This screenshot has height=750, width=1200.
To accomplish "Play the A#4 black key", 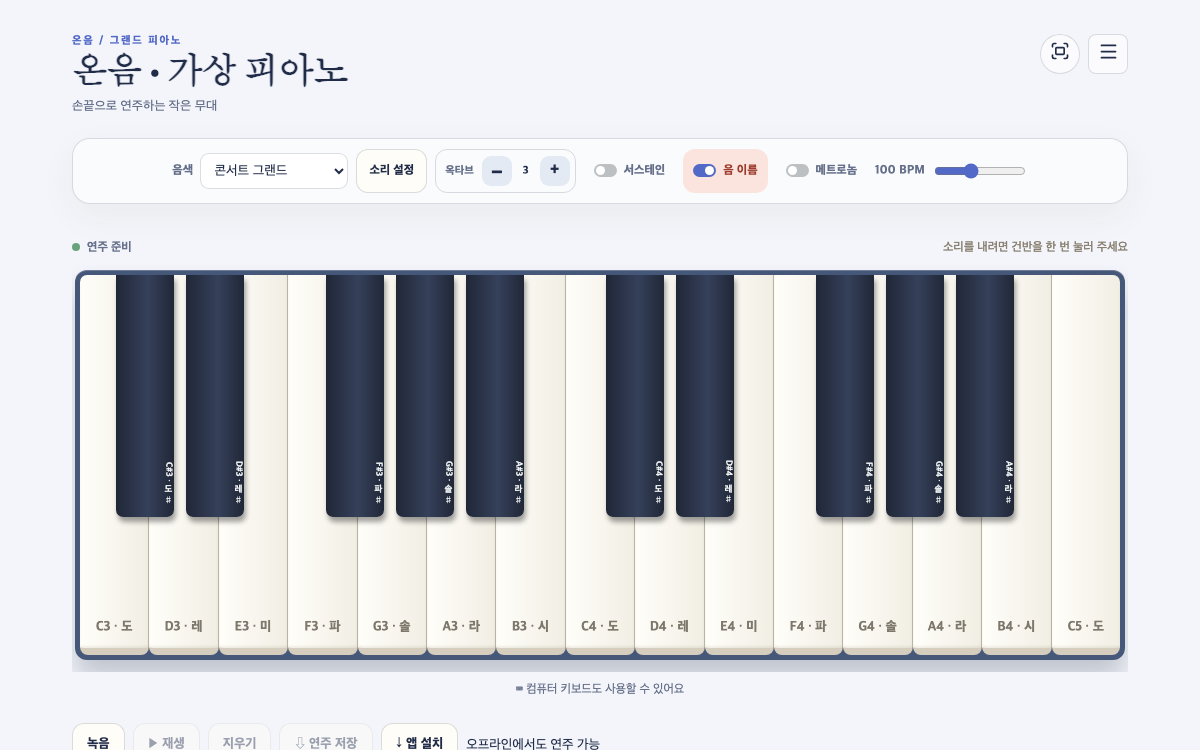I will (x=985, y=396).
